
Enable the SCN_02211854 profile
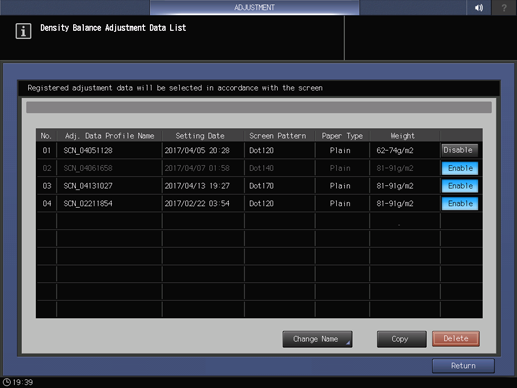pyautogui.click(x=460, y=203)
